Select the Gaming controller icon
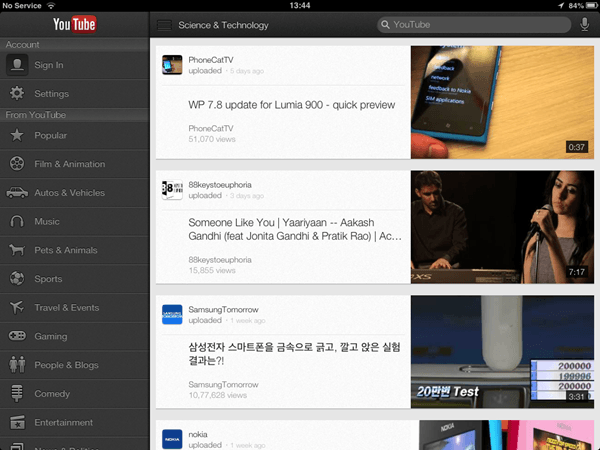Screen dimensions: 600x450 [x=17, y=336]
